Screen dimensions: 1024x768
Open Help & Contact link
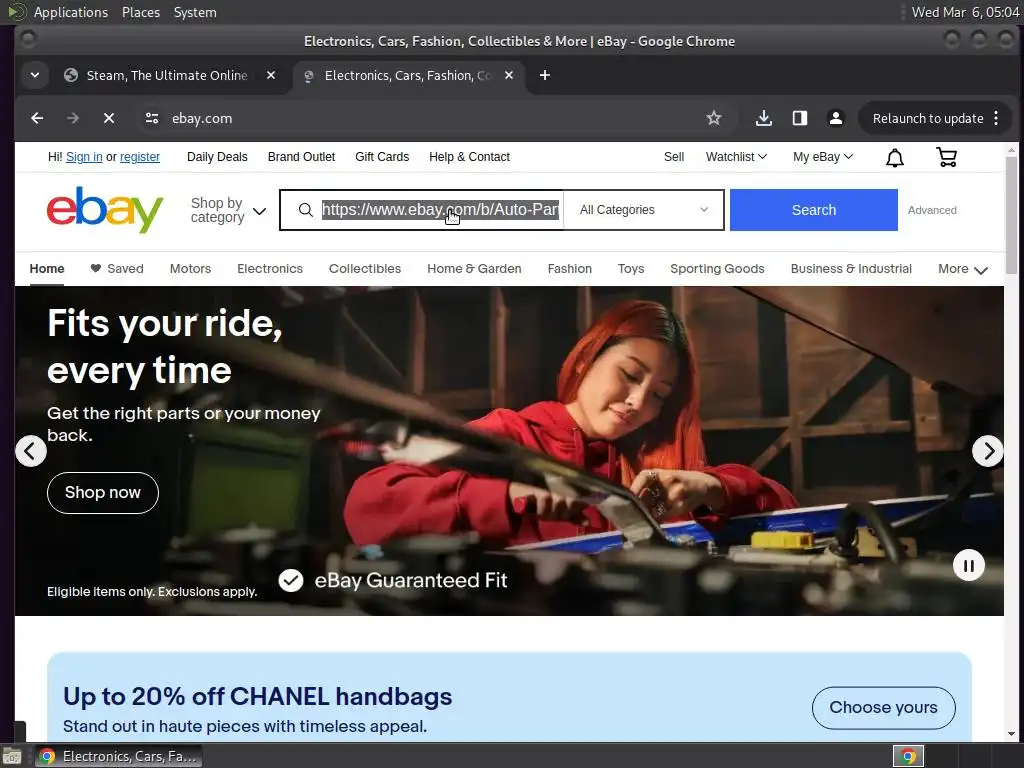coord(469,157)
